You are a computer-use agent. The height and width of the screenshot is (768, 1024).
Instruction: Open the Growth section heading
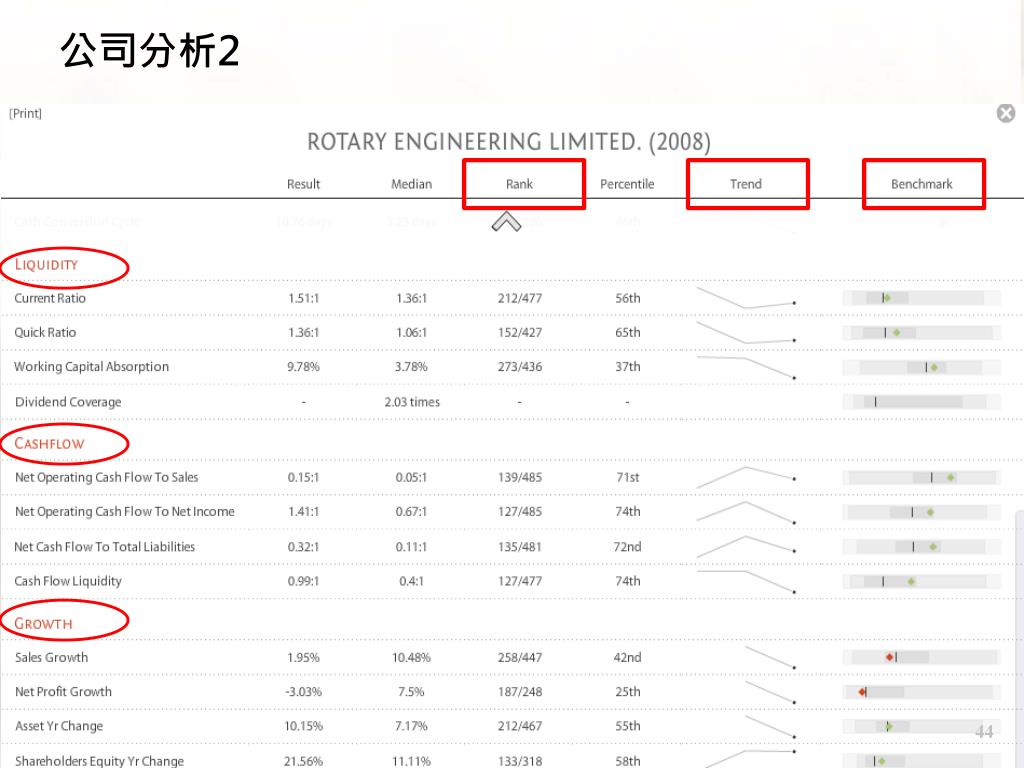[x=44, y=624]
